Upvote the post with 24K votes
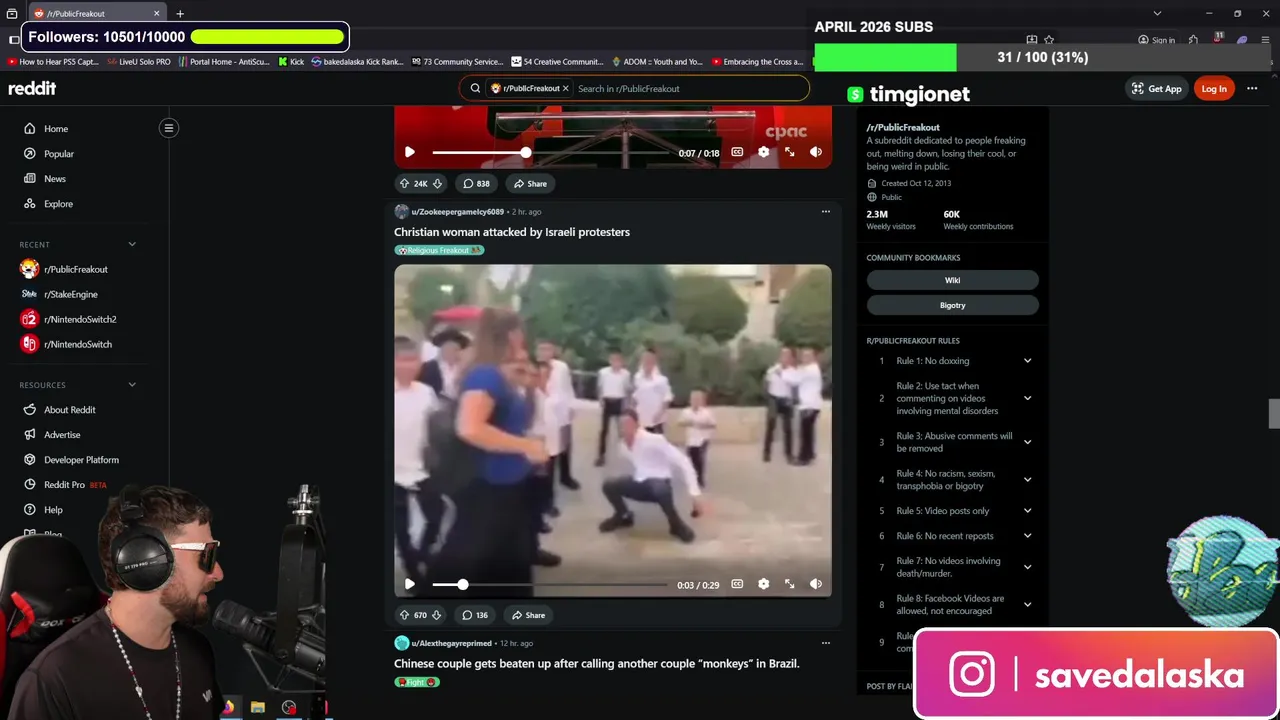Image resolution: width=1280 pixels, height=720 pixels. tap(404, 184)
